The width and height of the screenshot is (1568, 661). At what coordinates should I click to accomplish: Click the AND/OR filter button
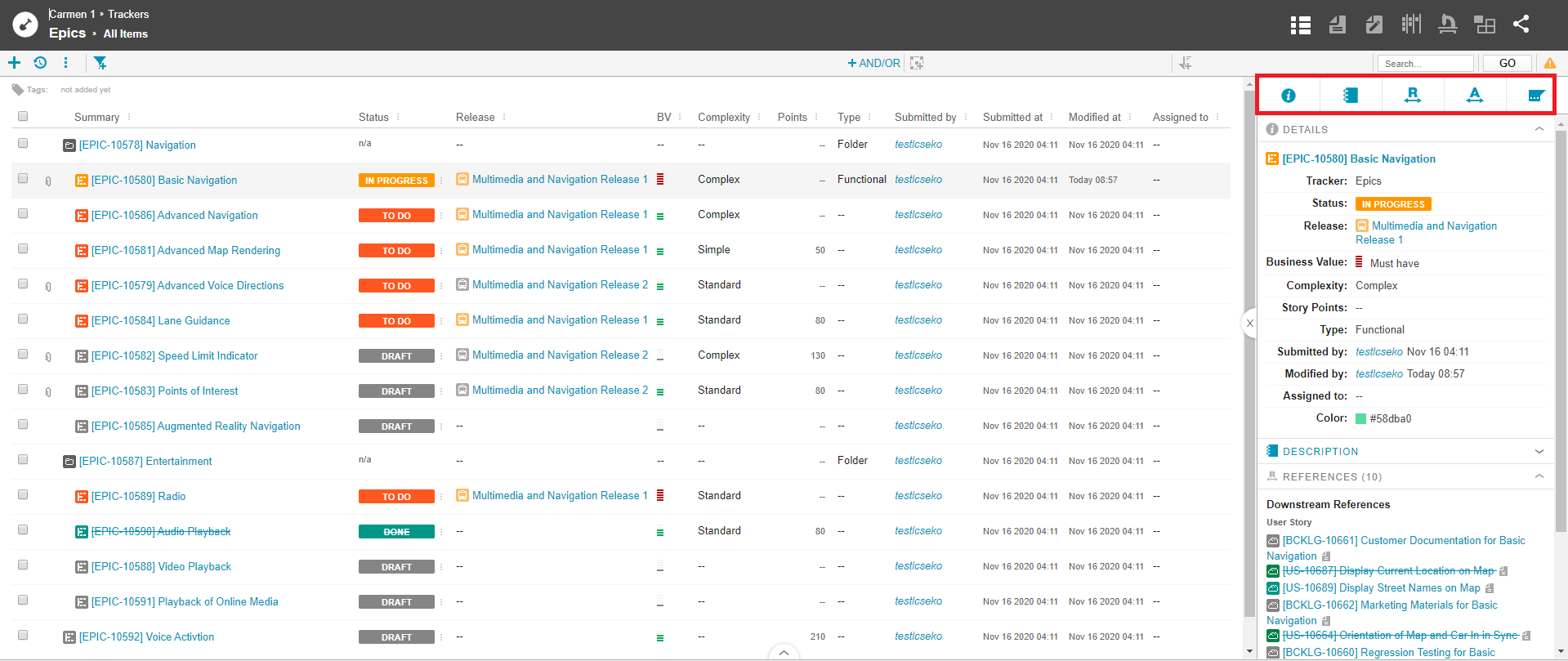pyautogui.click(x=873, y=63)
